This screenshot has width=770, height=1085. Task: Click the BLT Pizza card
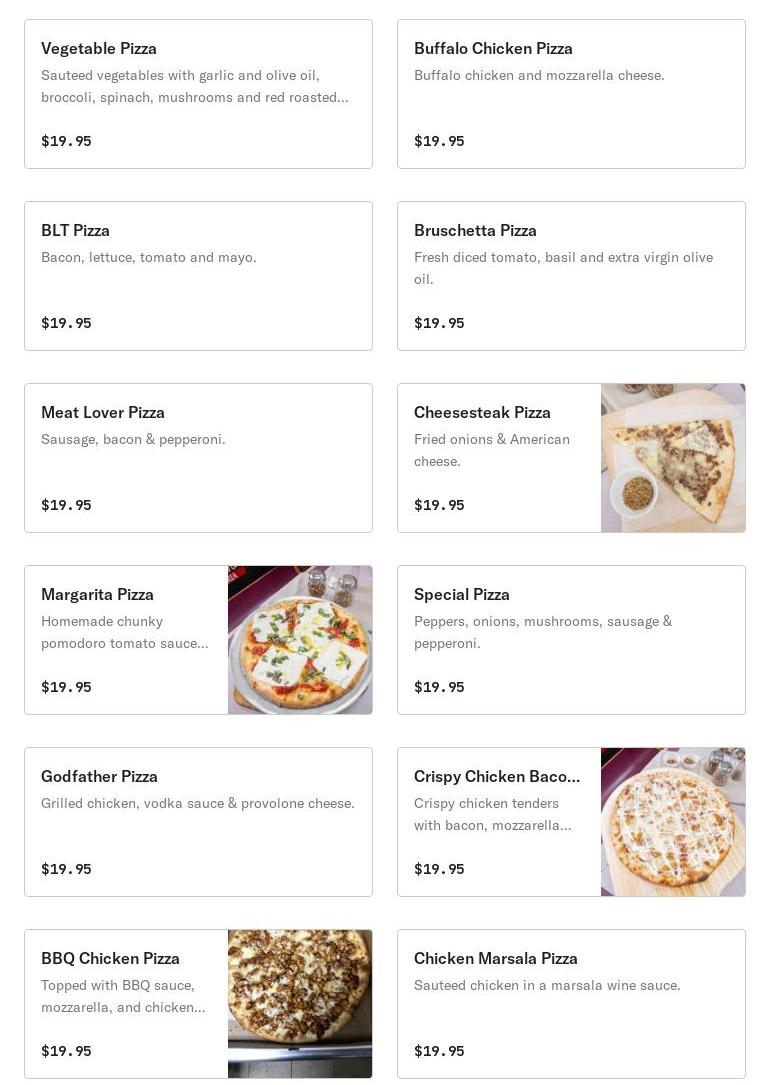pyautogui.click(x=198, y=276)
